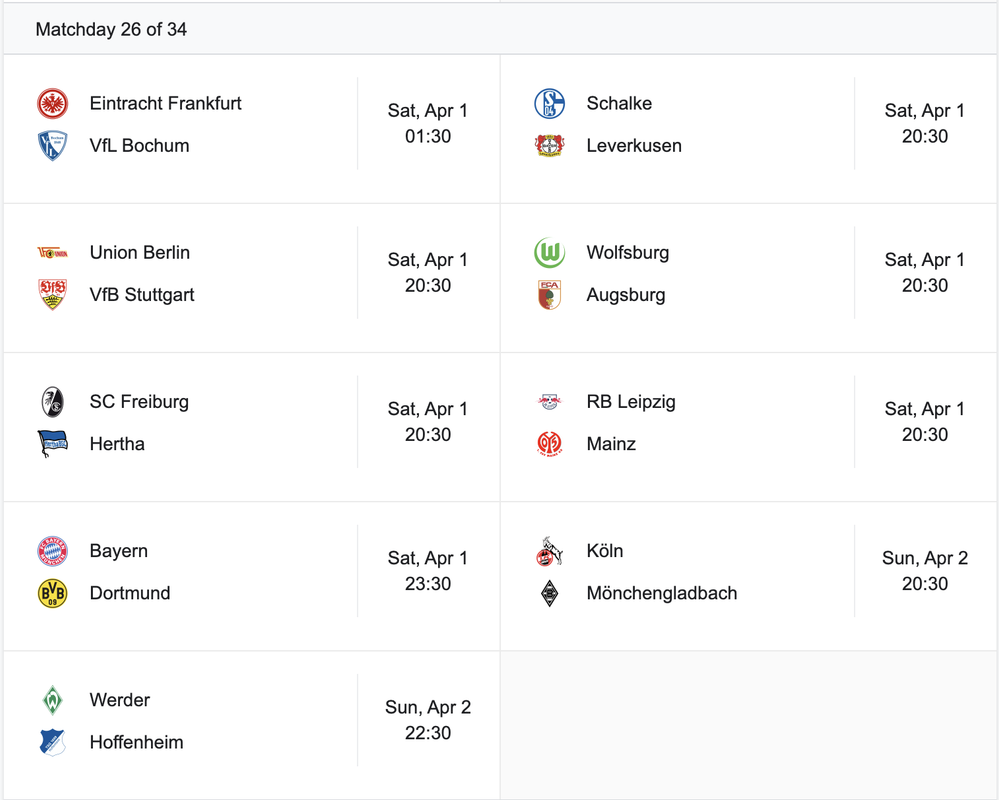999x800 pixels.
Task: Click the Hoffenheim team name
Action: coord(136,742)
